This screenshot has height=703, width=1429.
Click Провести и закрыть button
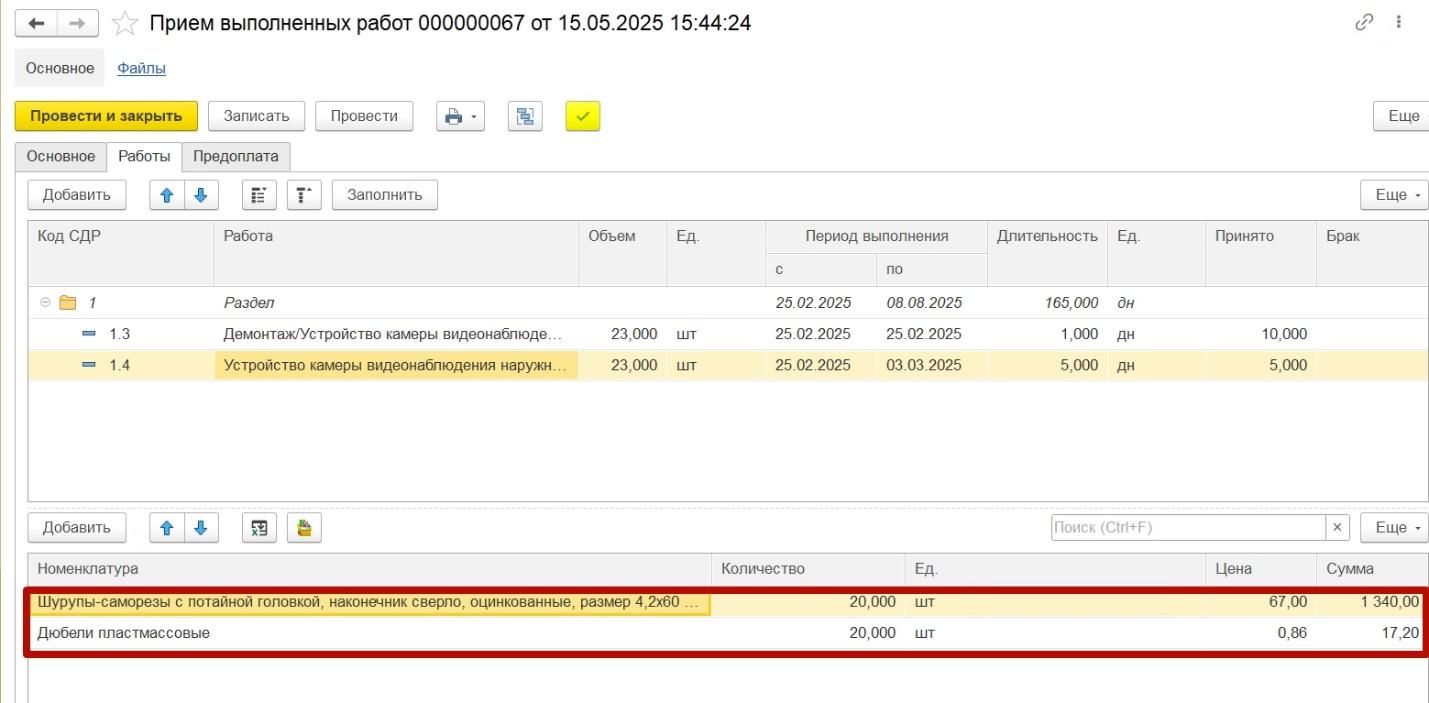point(106,116)
